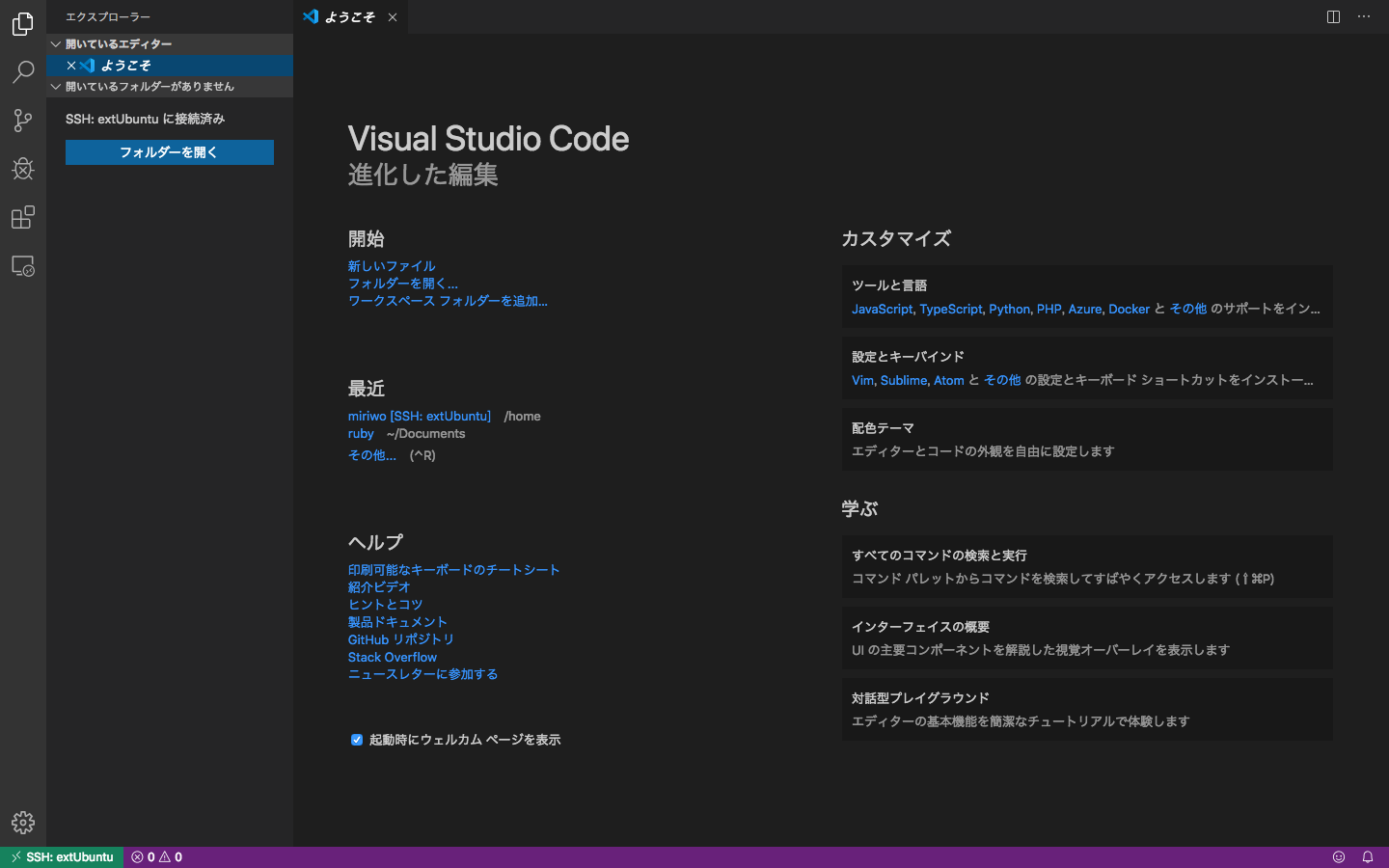1389x868 pixels.
Task: Open the Run and Debug icon
Action: pos(22,169)
